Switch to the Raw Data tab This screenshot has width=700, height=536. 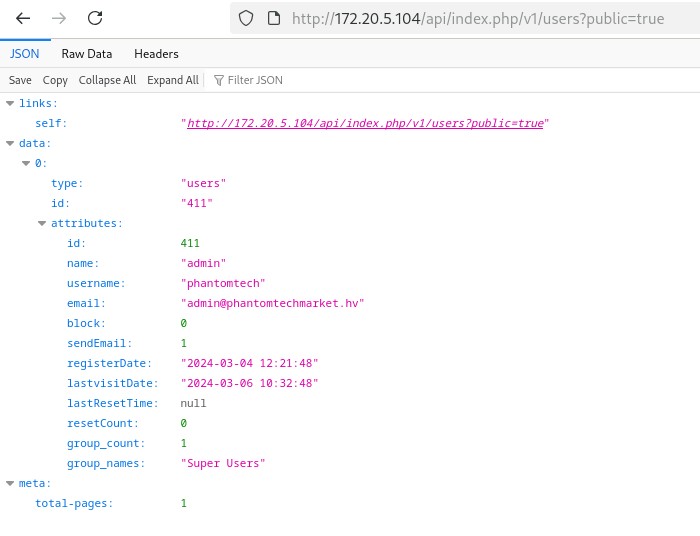tap(86, 54)
